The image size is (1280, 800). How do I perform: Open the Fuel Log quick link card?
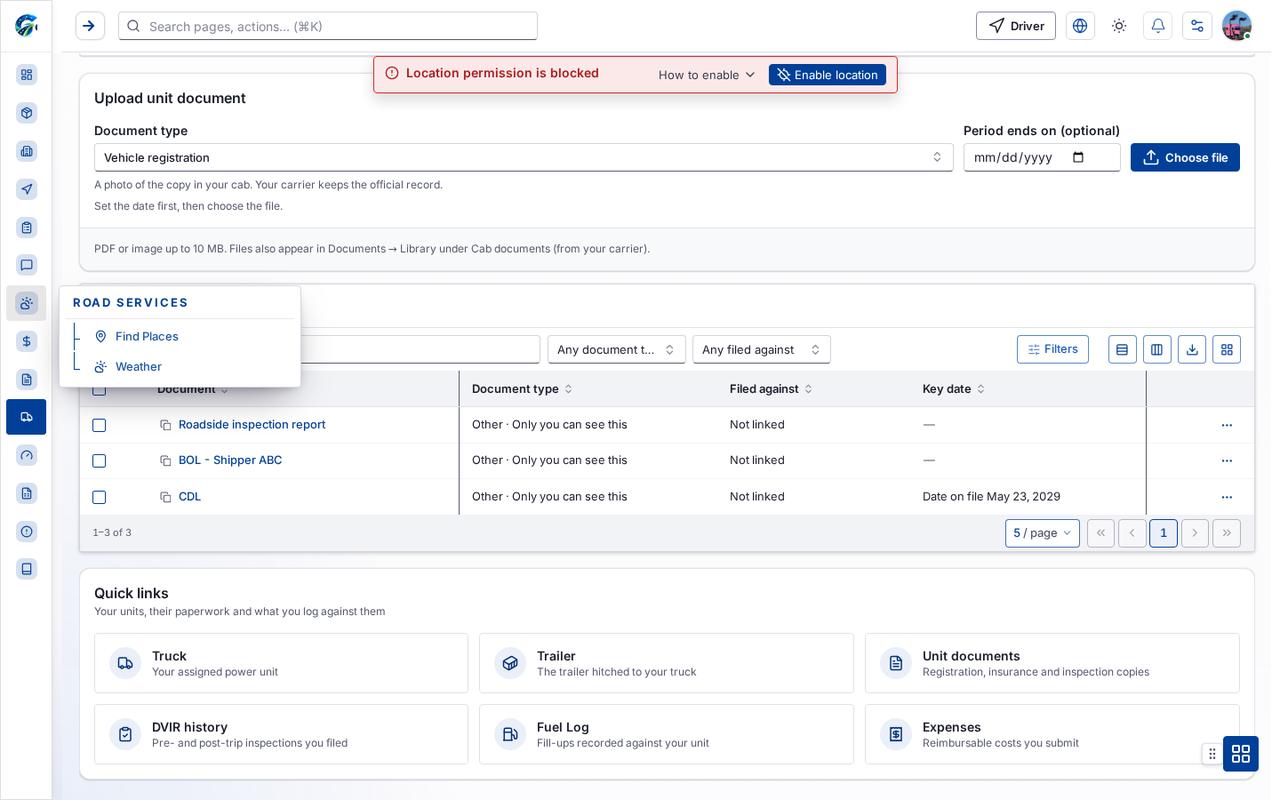pos(666,734)
